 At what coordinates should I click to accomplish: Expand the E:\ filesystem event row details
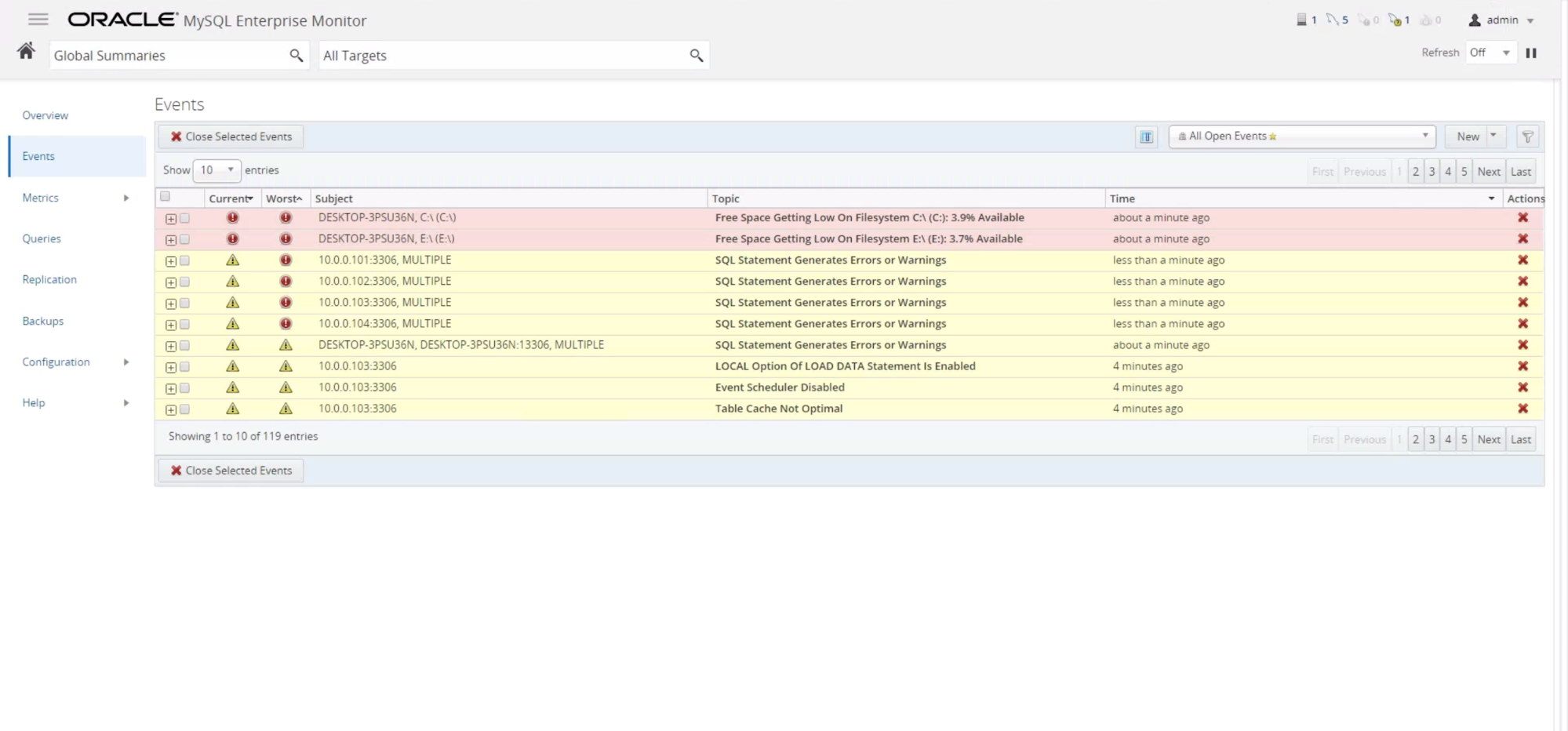click(x=170, y=240)
